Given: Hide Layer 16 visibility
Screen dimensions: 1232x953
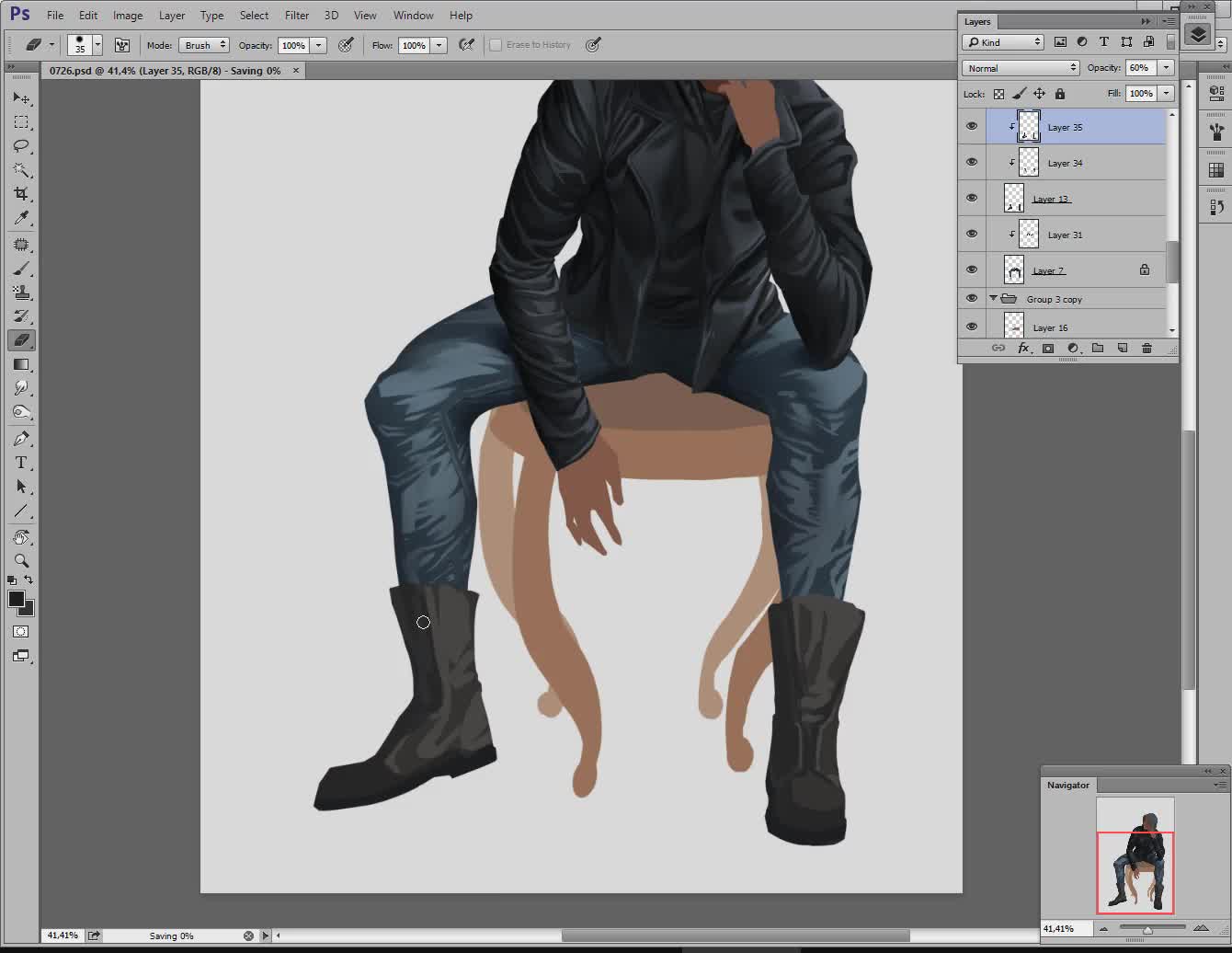Looking at the screenshot, I should pyautogui.click(x=972, y=327).
